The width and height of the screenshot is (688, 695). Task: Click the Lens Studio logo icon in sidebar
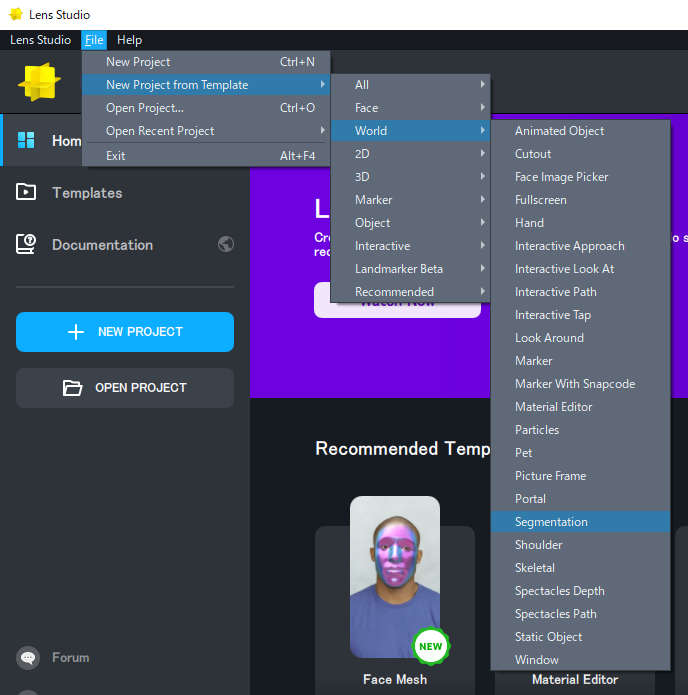[39, 82]
